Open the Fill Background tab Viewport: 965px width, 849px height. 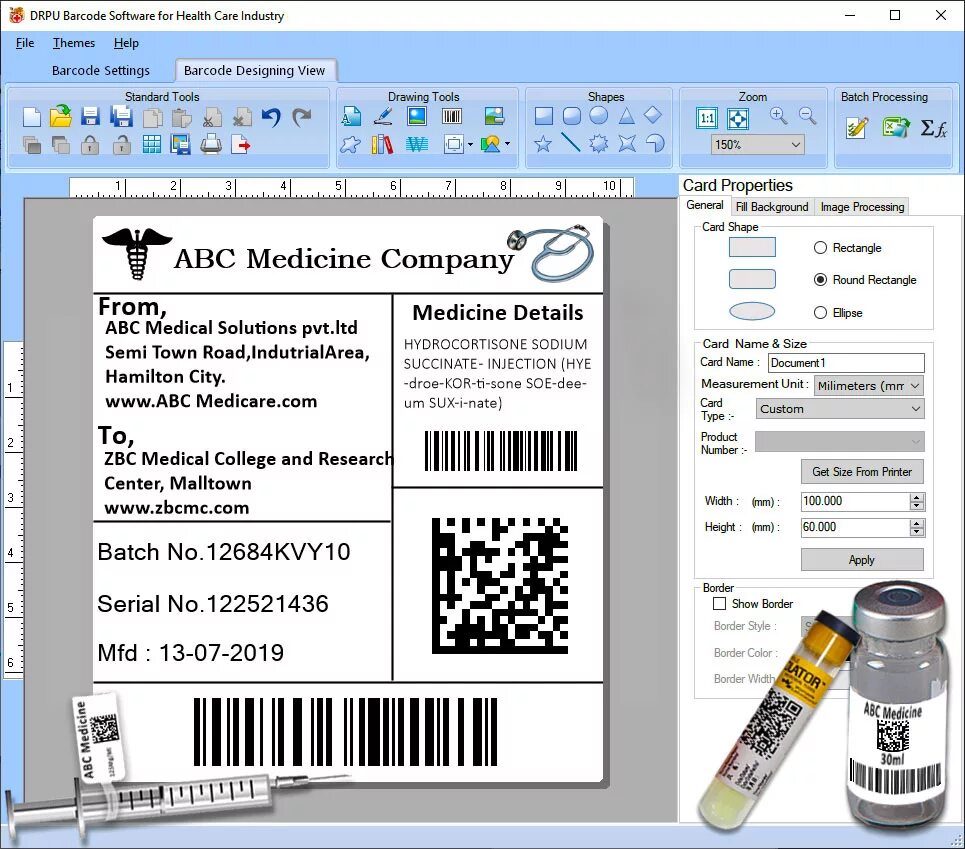tap(772, 207)
